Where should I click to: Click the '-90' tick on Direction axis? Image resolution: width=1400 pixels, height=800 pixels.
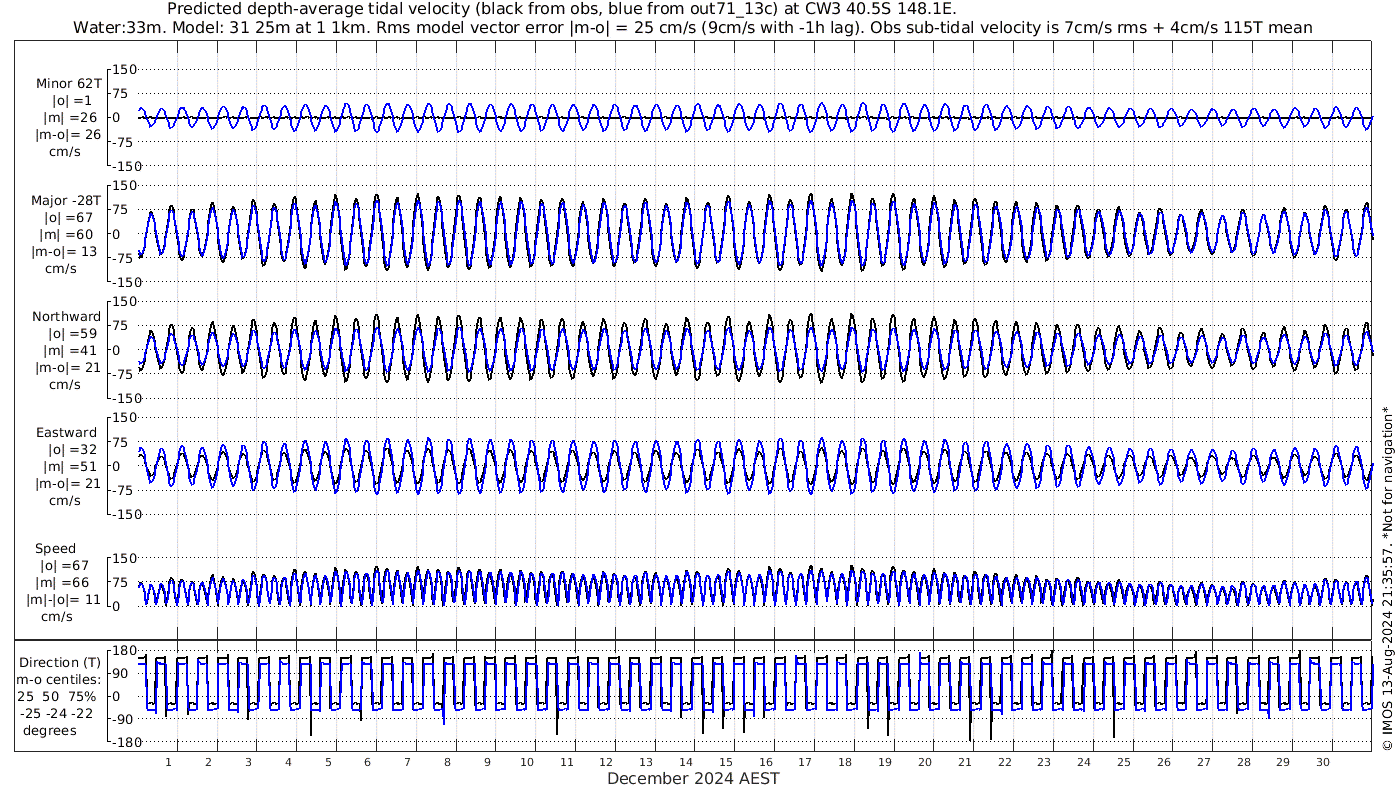(124, 720)
